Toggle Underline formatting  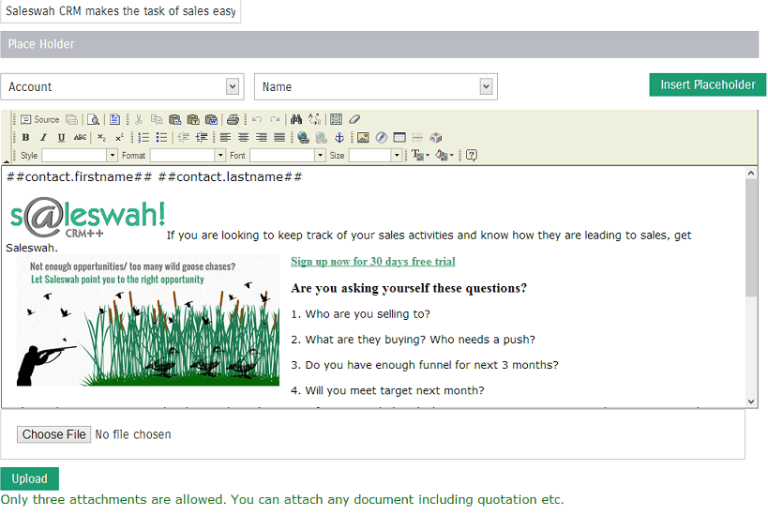[61, 138]
